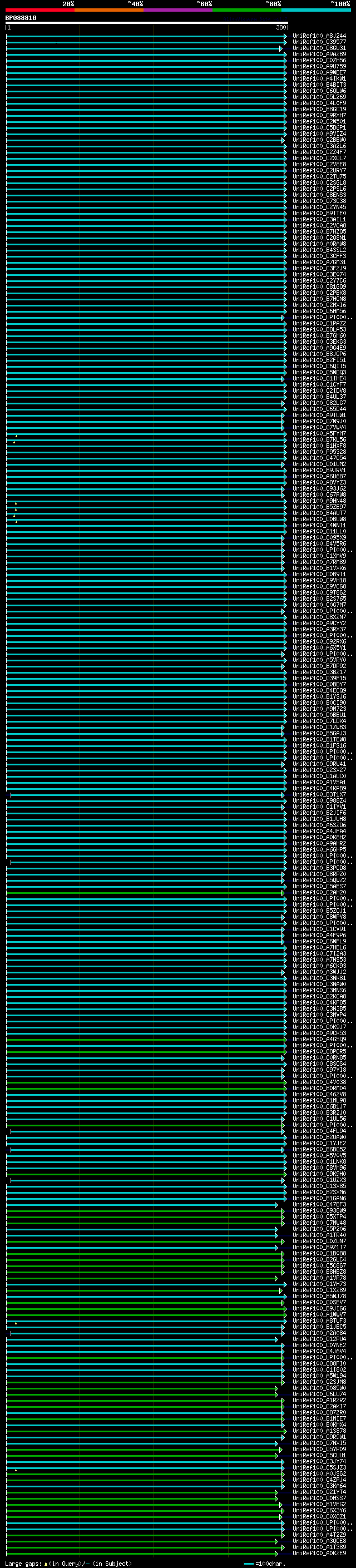Select hit label UniRef100_C9RXH7
This screenshot has height=1568, width=356.
pos(319,116)
